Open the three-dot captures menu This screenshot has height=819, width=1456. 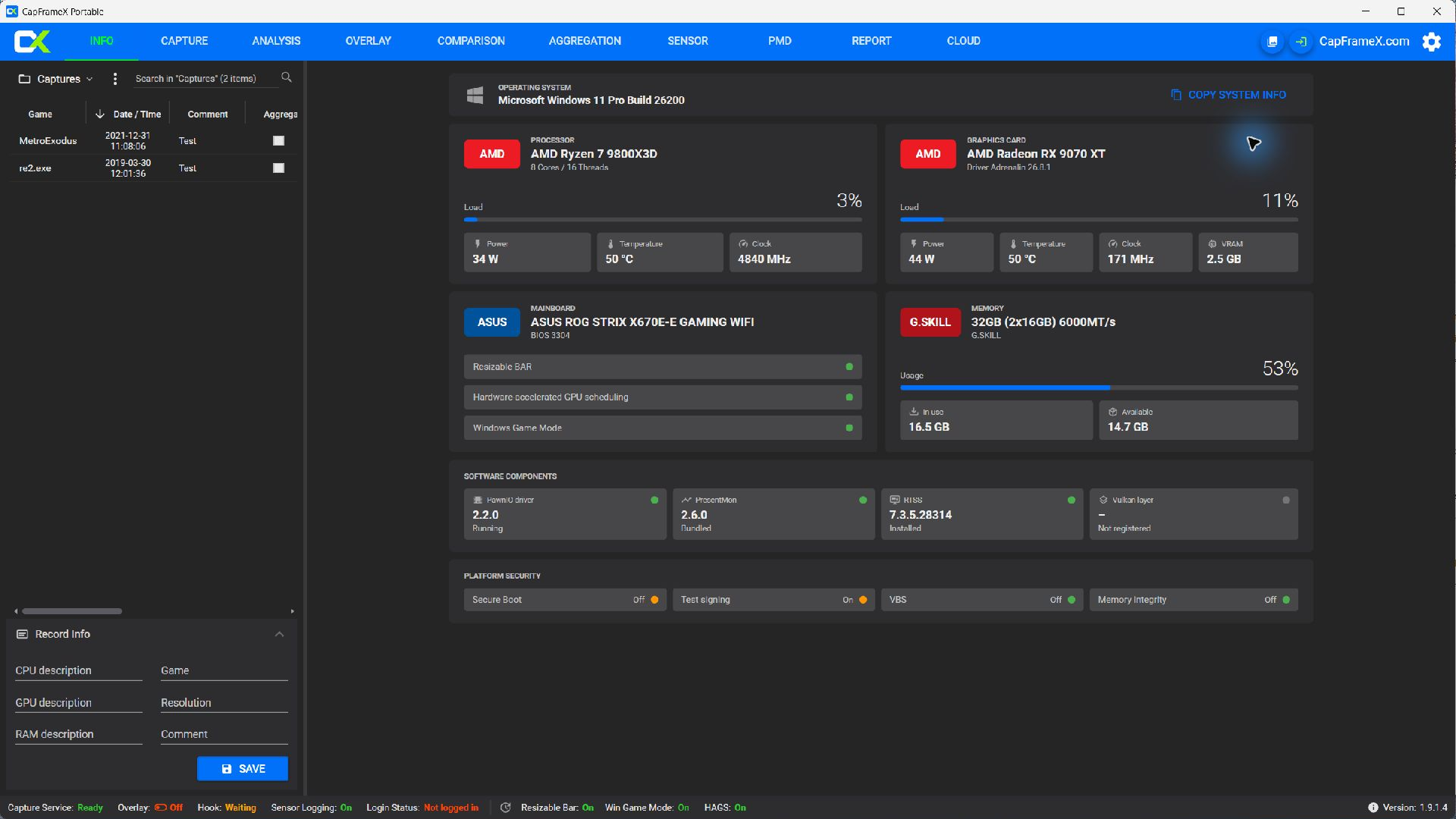115,78
